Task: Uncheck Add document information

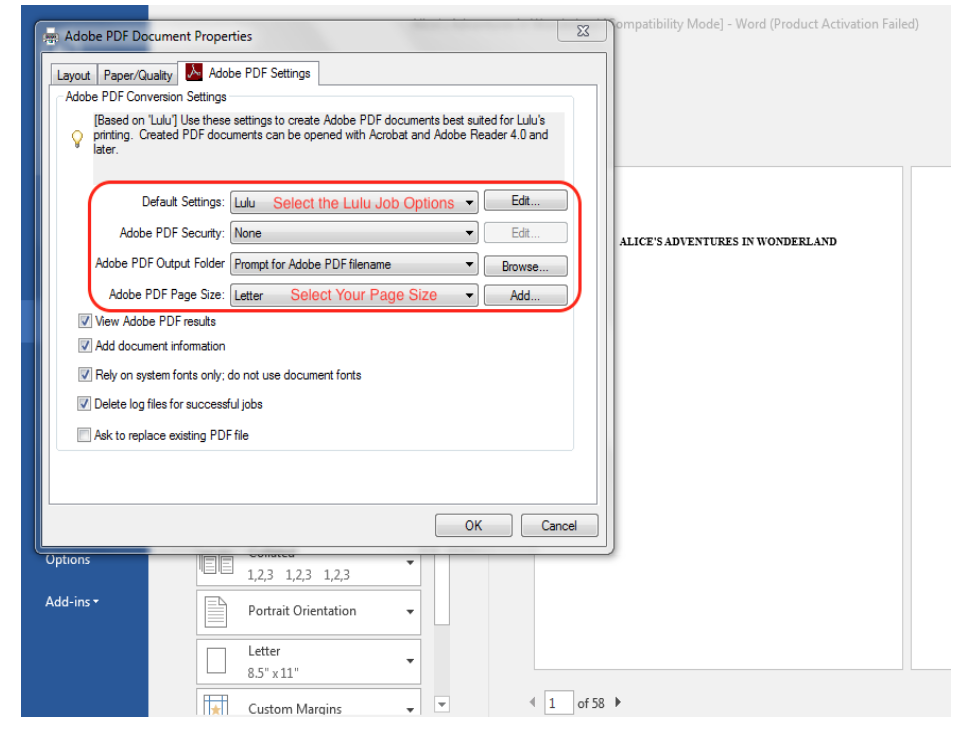Action: pos(85,346)
